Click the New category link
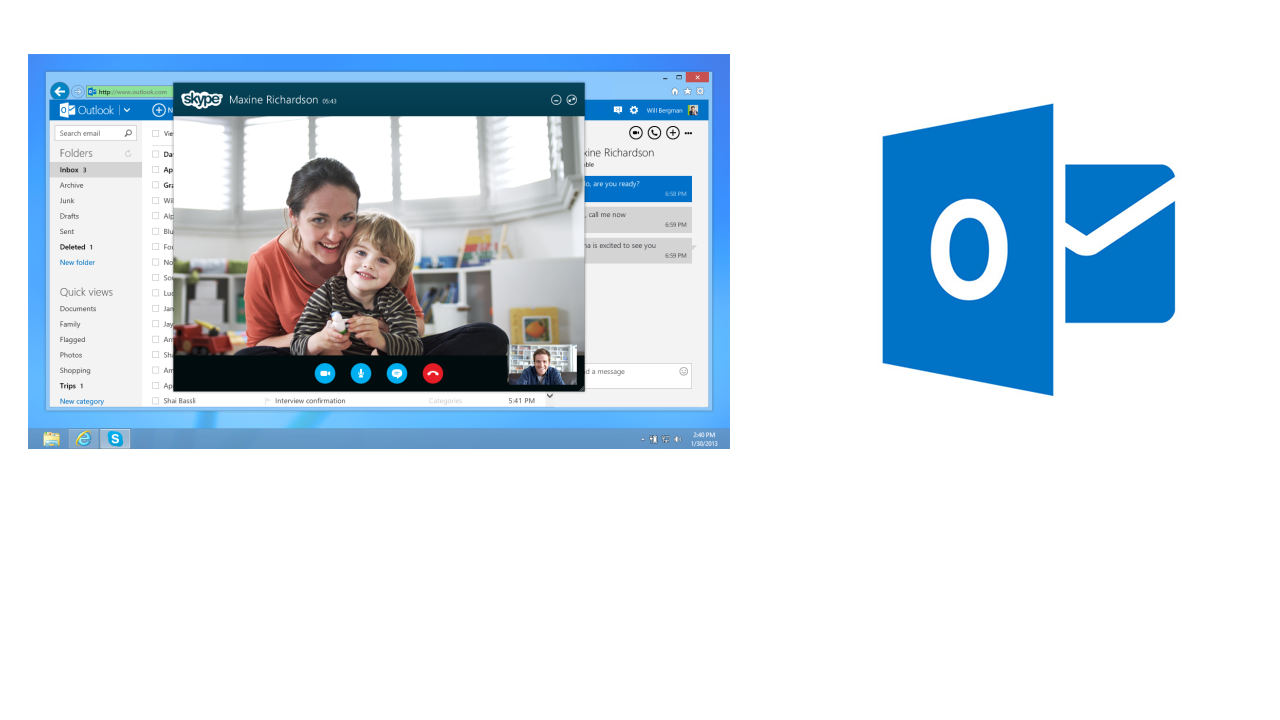 (81, 401)
